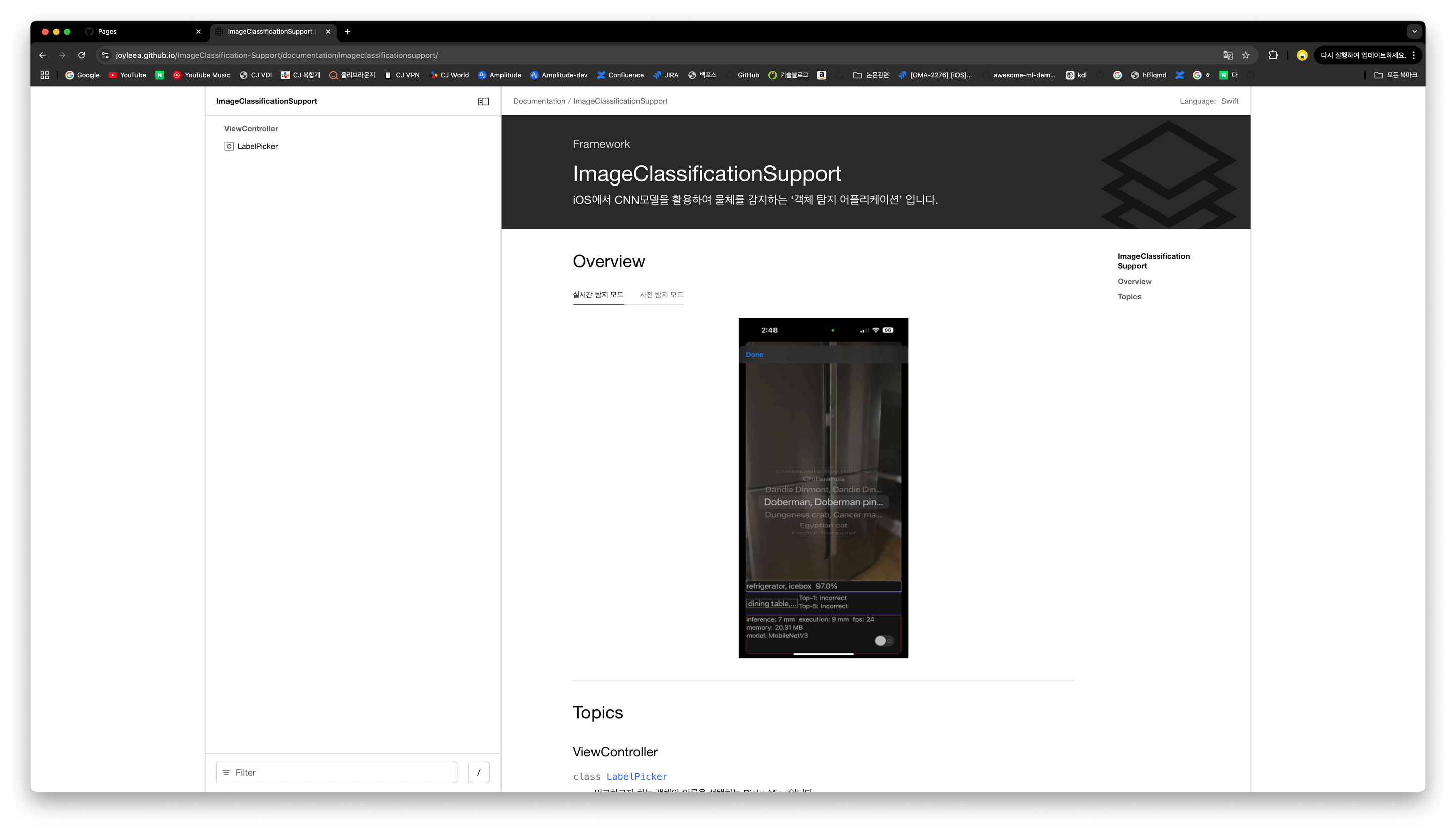Click the reload page icon

tap(82, 55)
